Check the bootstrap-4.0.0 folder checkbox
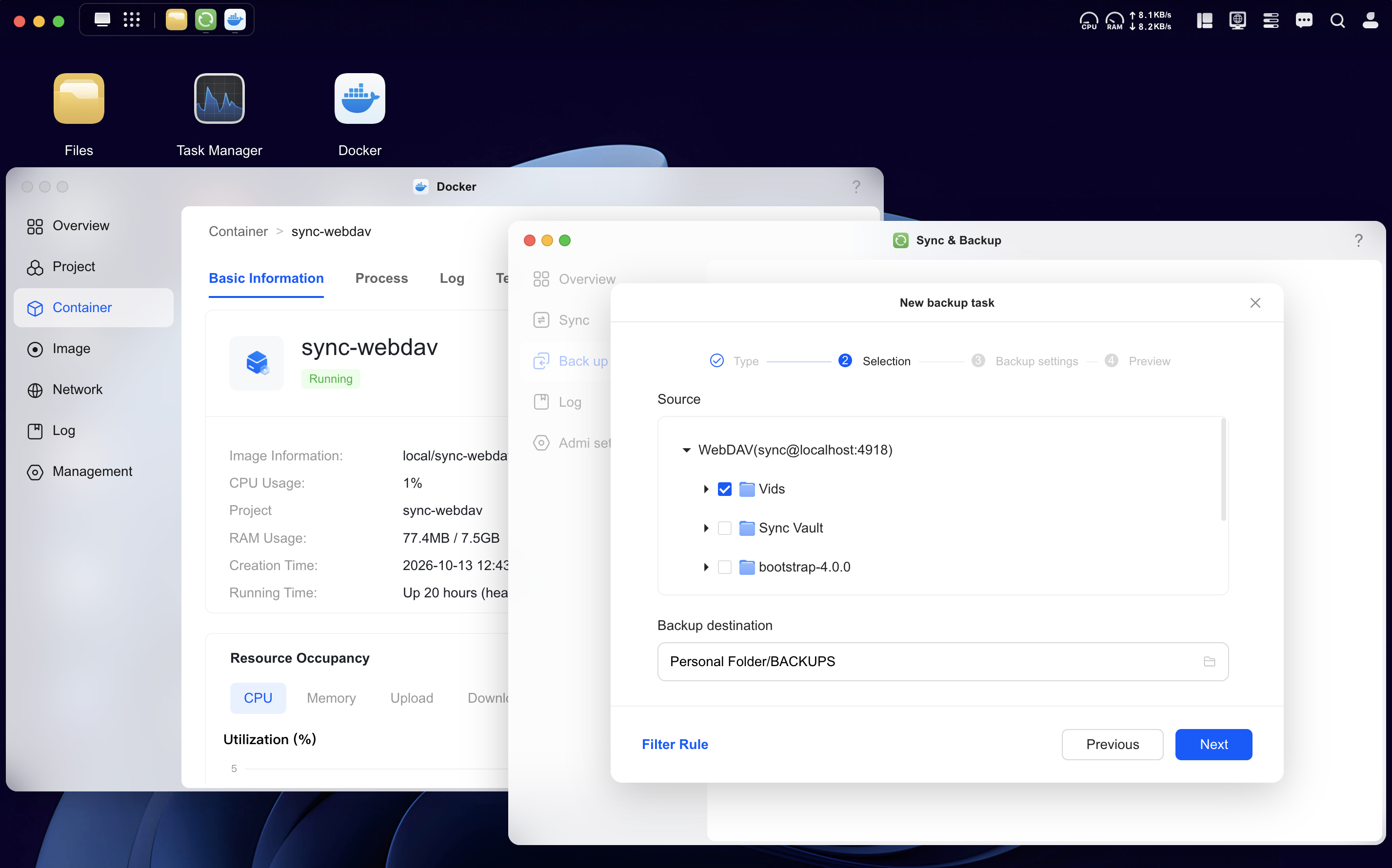 [724, 567]
